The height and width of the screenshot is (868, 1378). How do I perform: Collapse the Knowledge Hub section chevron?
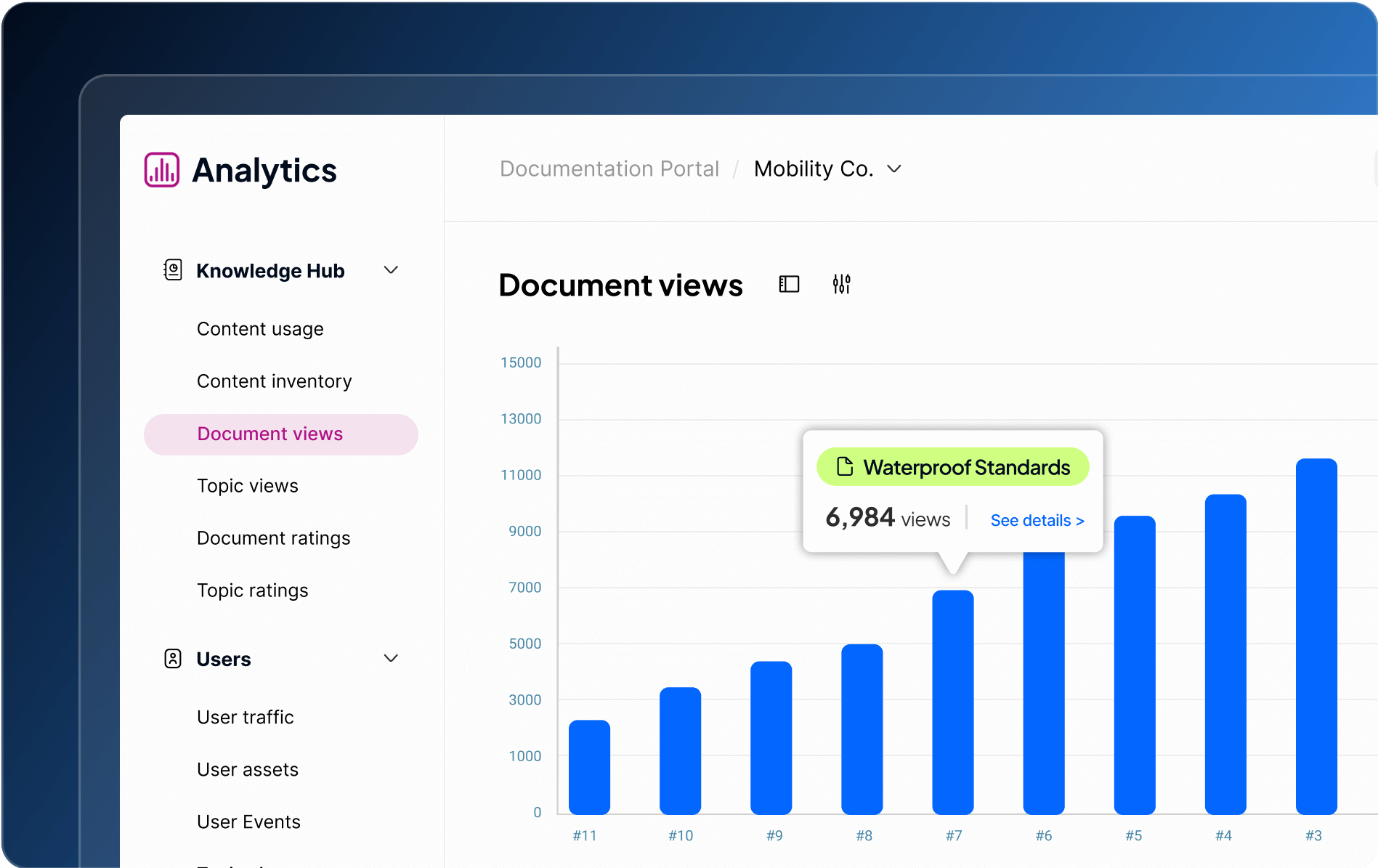(391, 270)
